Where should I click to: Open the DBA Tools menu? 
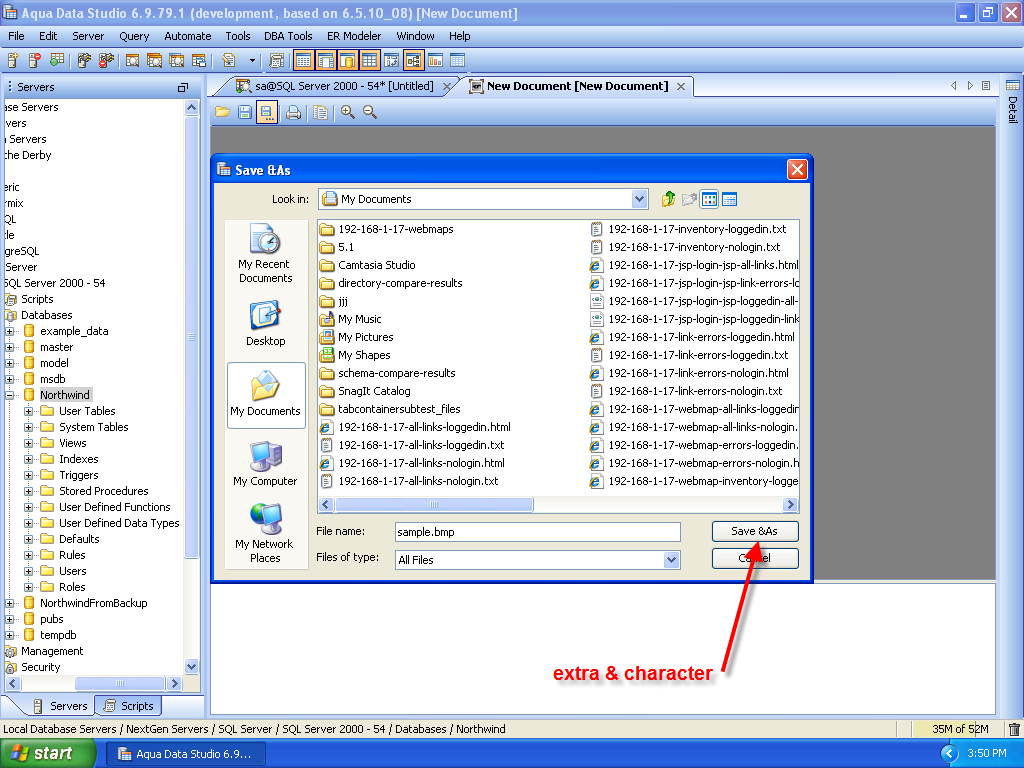[288, 36]
